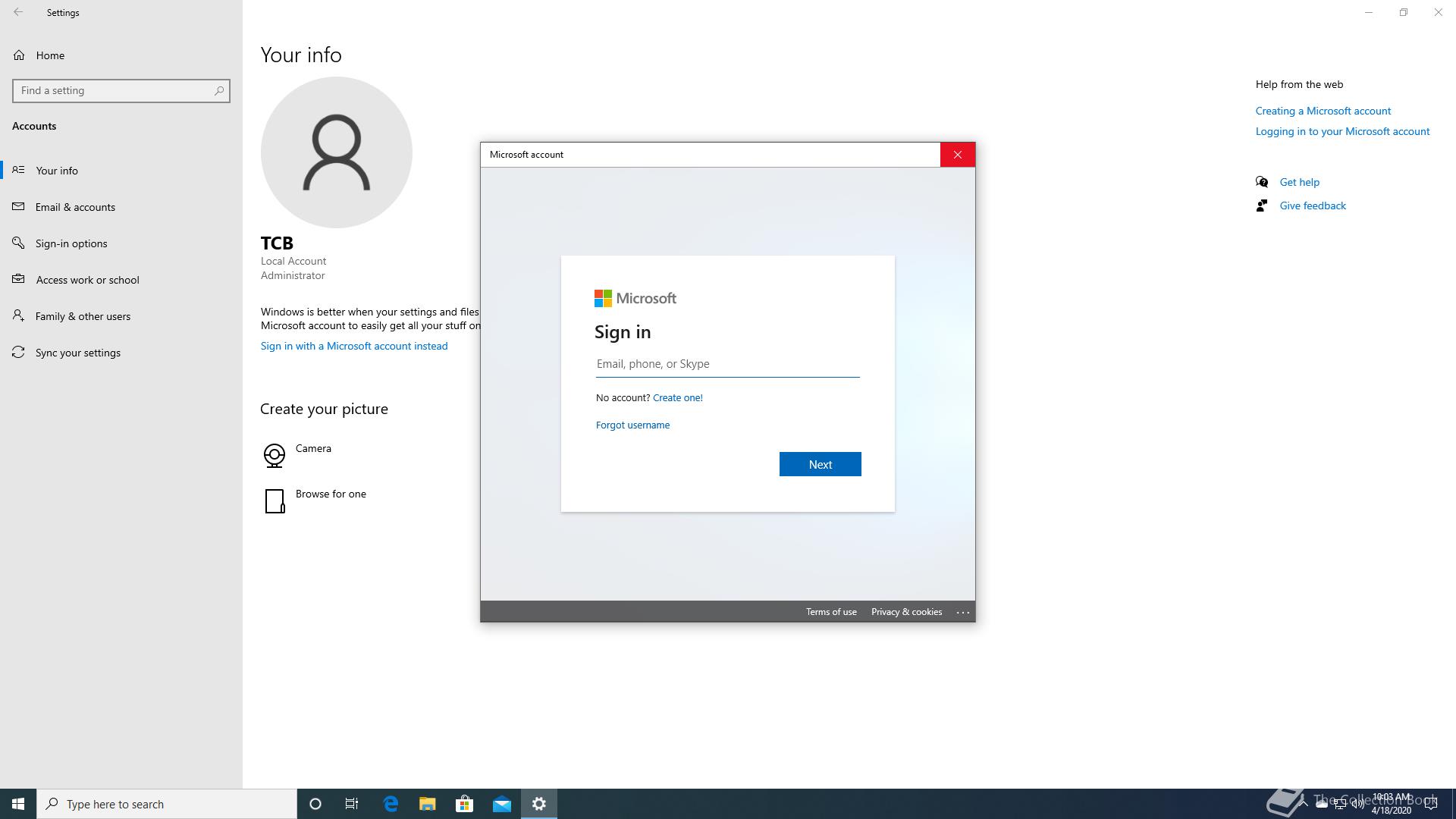Click the three-dot more options in dialog footer
Image resolution: width=1456 pixels, height=819 pixels.
(x=963, y=612)
